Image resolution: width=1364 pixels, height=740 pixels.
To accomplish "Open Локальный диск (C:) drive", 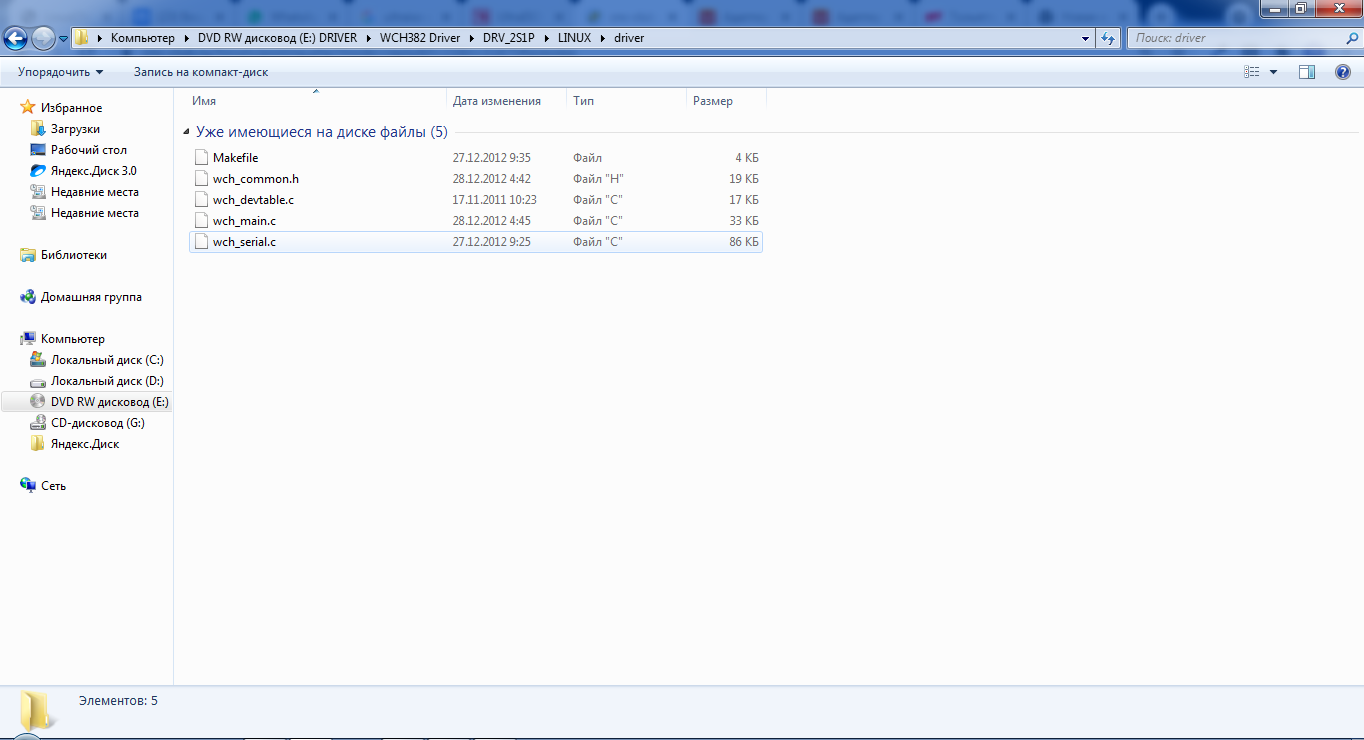I will click(x=107, y=360).
